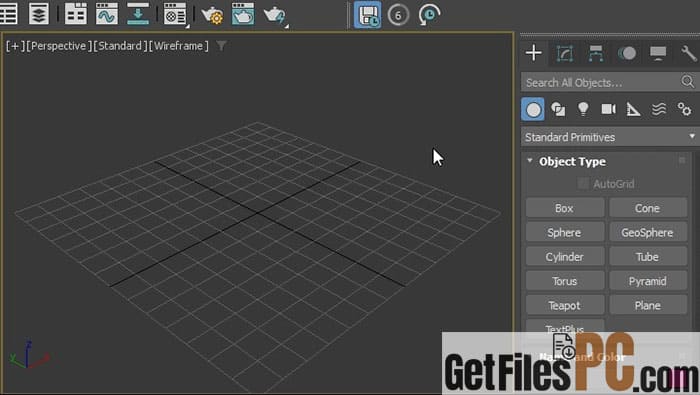Open the [Wireframe] shading menu
700x395 pixels.
pos(179,46)
